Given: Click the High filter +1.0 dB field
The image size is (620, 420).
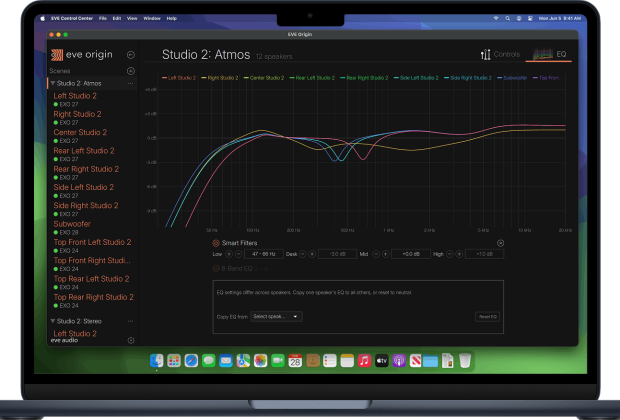Looking at the screenshot, I should pyautogui.click(x=484, y=254).
